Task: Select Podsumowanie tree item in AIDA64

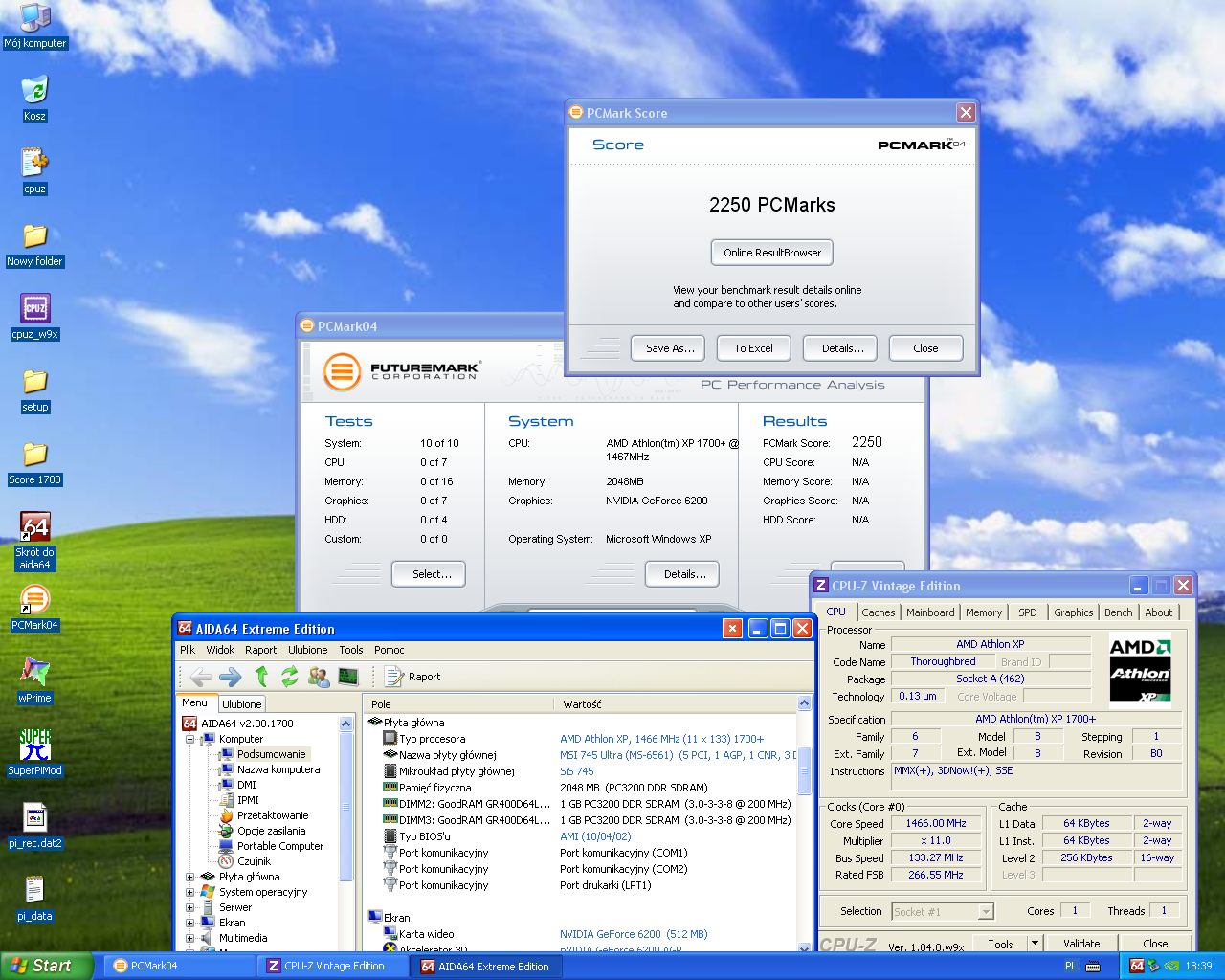Action: (x=272, y=754)
